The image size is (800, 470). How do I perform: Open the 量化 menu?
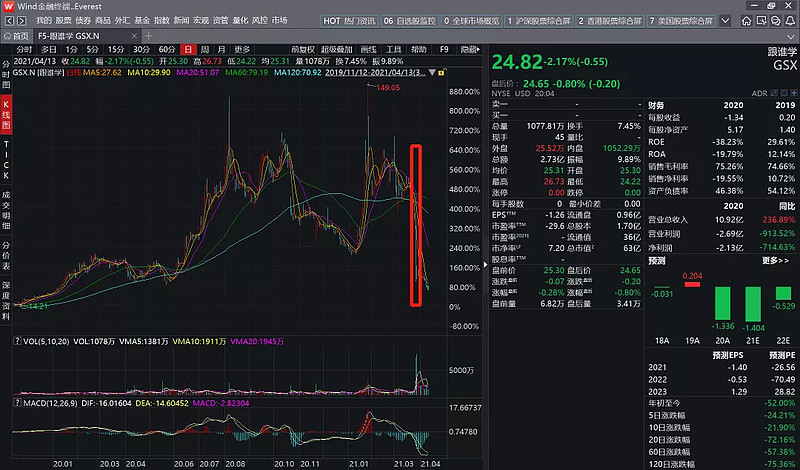tap(240, 20)
